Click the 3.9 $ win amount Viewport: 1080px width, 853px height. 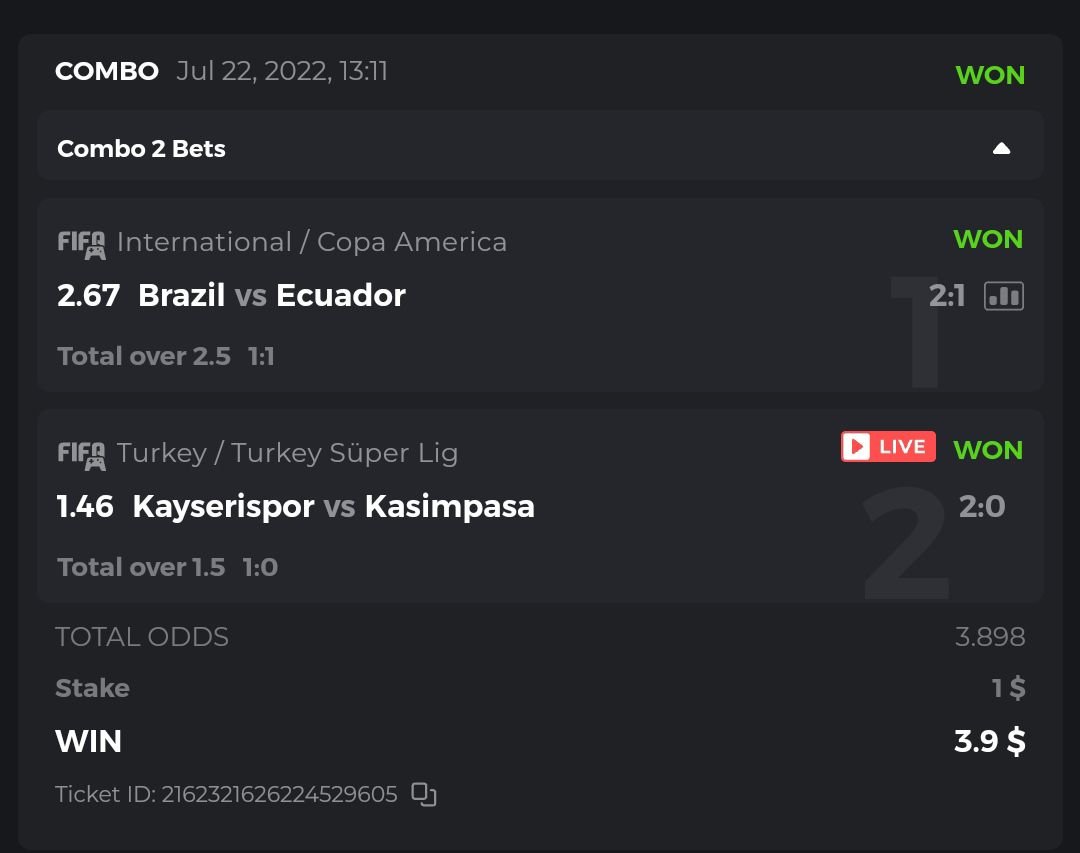[989, 742]
